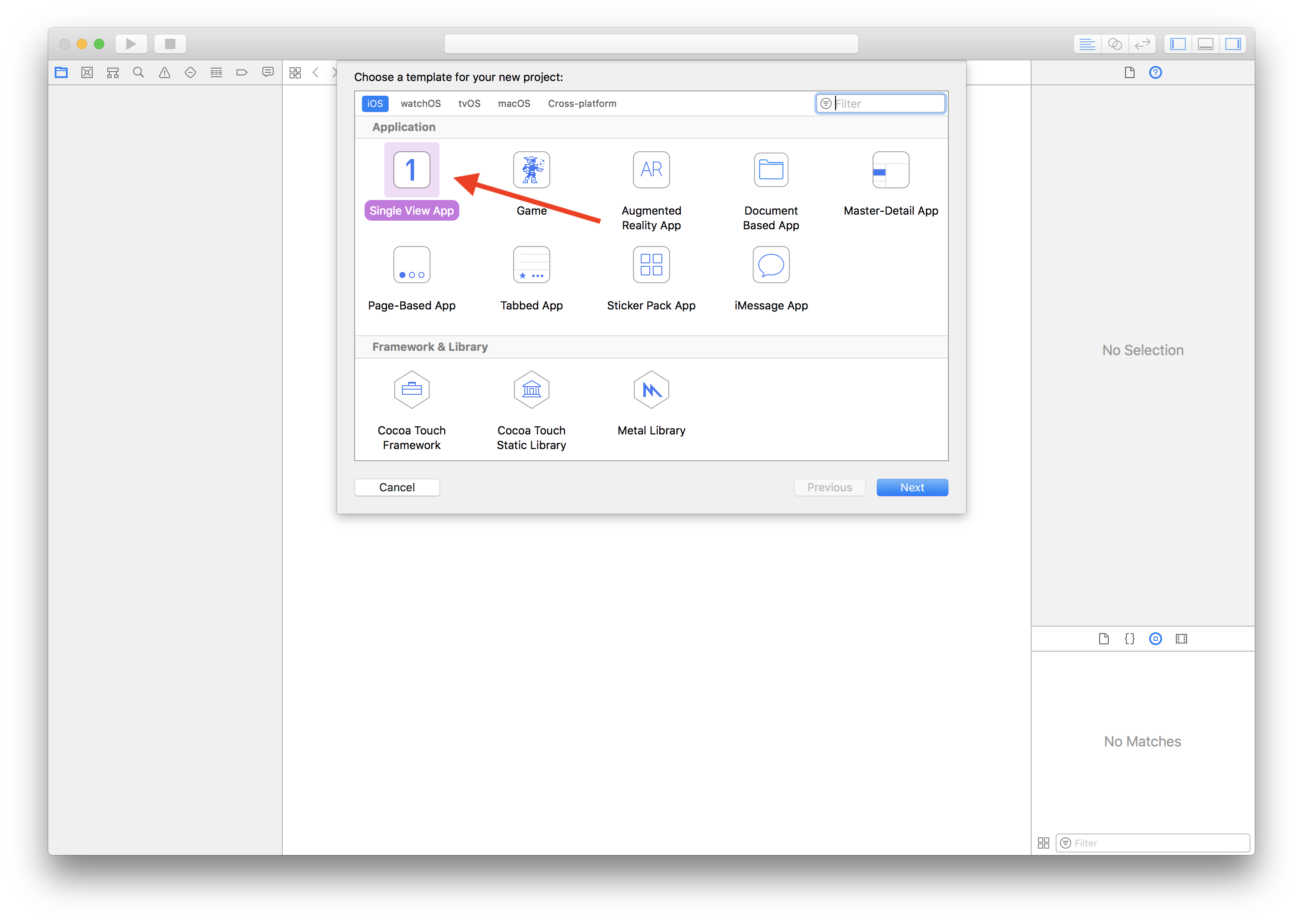This screenshot has width=1303, height=924.
Task: Open the Breakpoint navigator icon
Action: pos(242,72)
